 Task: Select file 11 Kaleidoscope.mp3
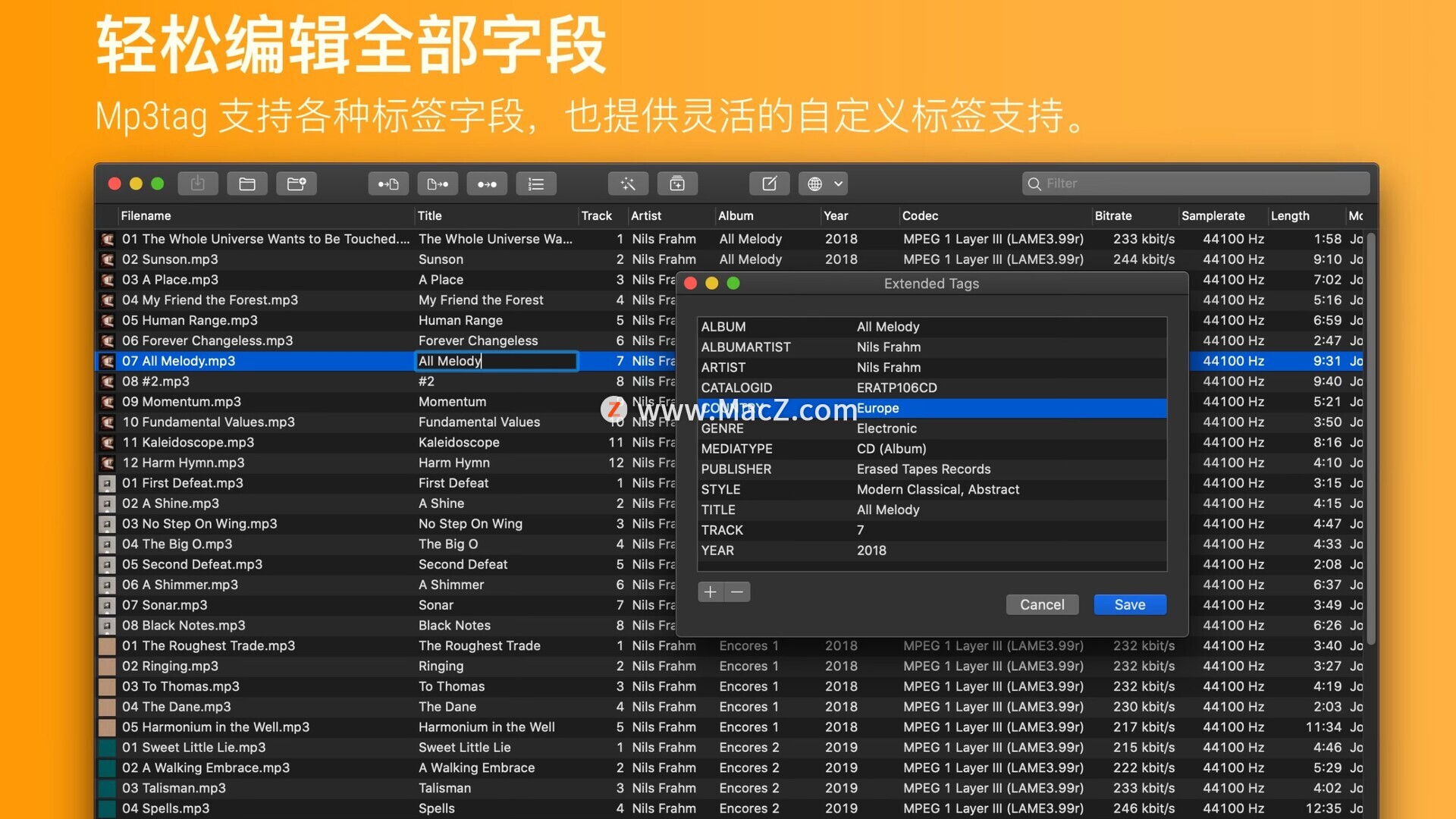click(x=188, y=443)
